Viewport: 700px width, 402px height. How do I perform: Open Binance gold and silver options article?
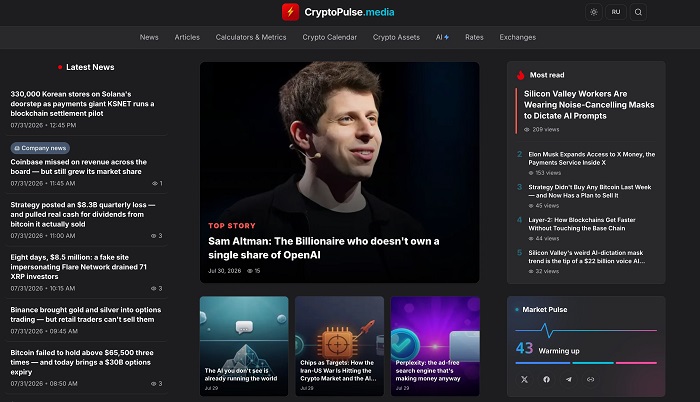[x=86, y=314]
